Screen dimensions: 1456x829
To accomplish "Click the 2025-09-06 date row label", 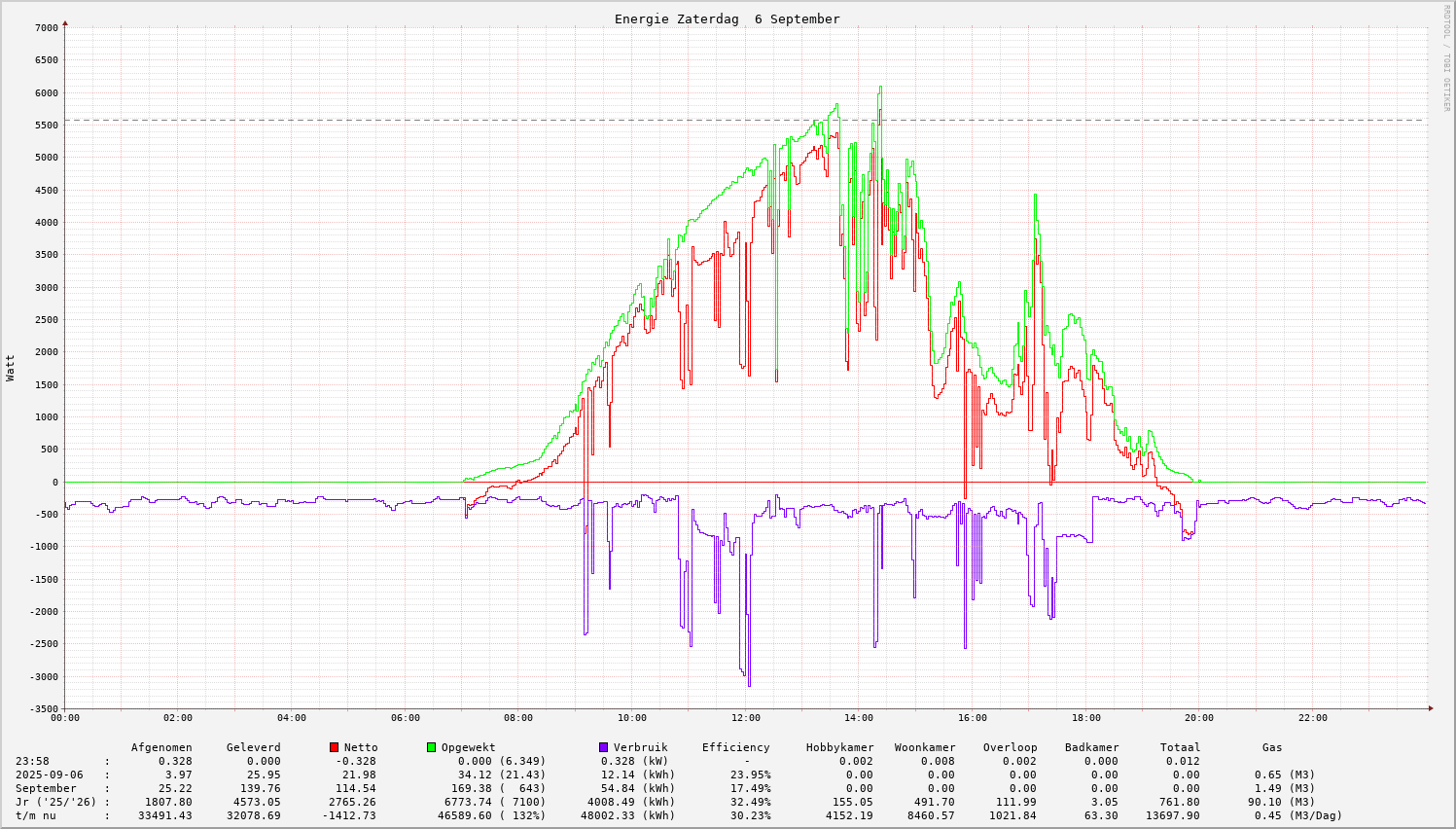I will click(x=49, y=775).
